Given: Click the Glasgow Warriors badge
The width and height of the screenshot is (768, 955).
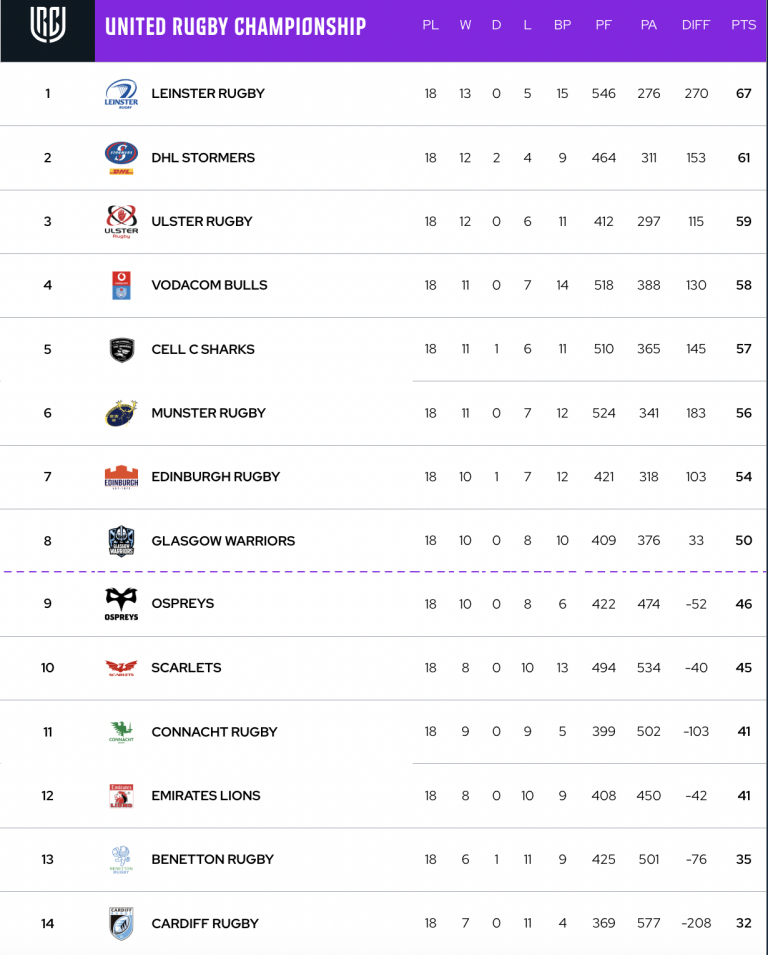Looking at the screenshot, I should click(x=121, y=541).
